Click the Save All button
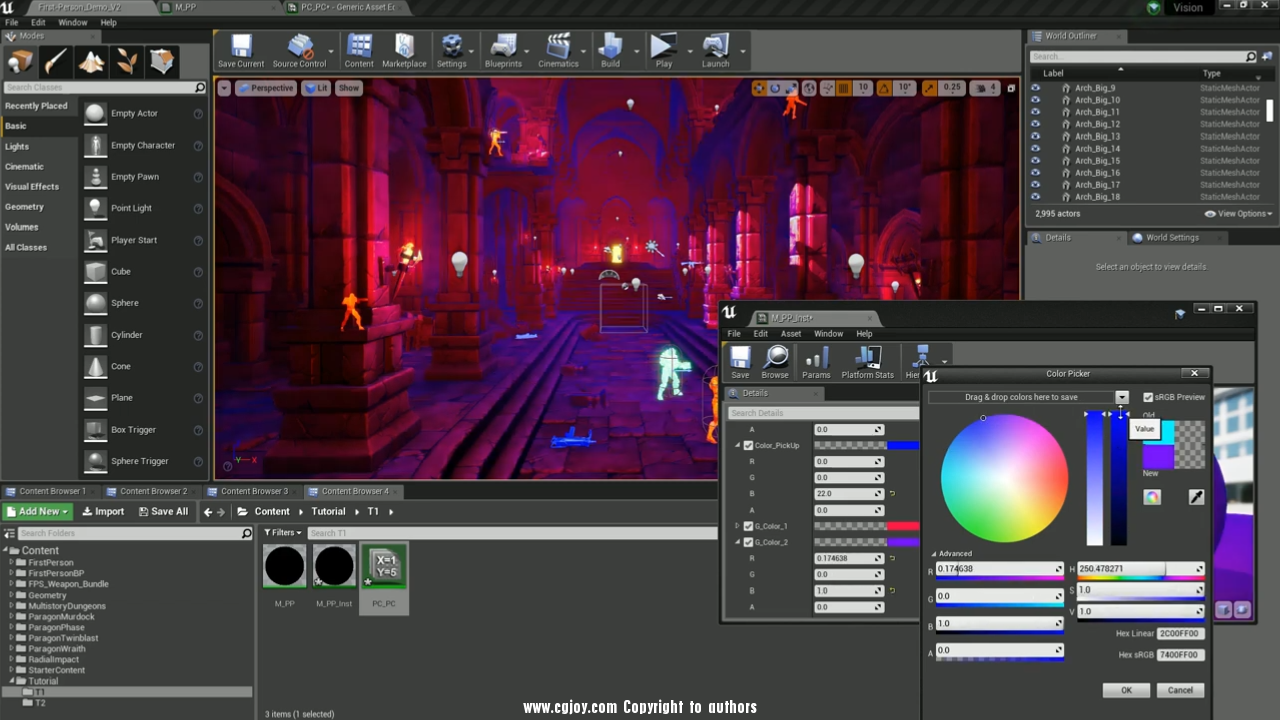Screen dimensions: 1280x720 [162, 511]
